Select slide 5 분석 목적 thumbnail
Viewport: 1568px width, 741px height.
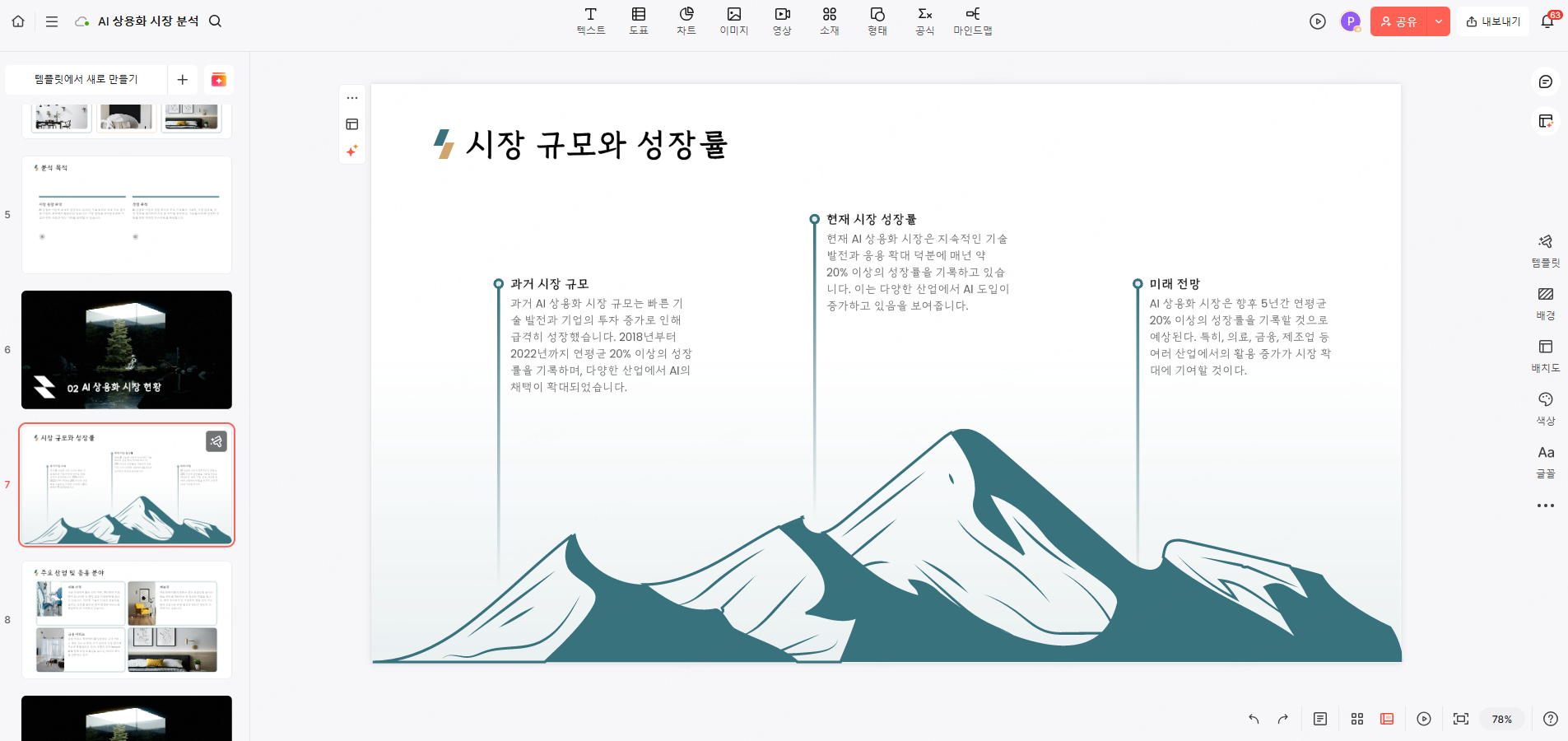point(127,215)
